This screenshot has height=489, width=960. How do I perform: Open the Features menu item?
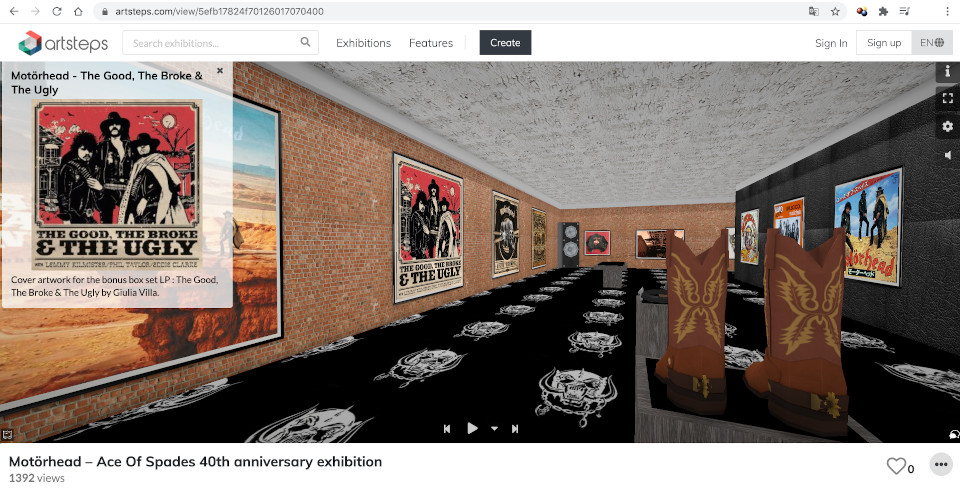point(431,43)
